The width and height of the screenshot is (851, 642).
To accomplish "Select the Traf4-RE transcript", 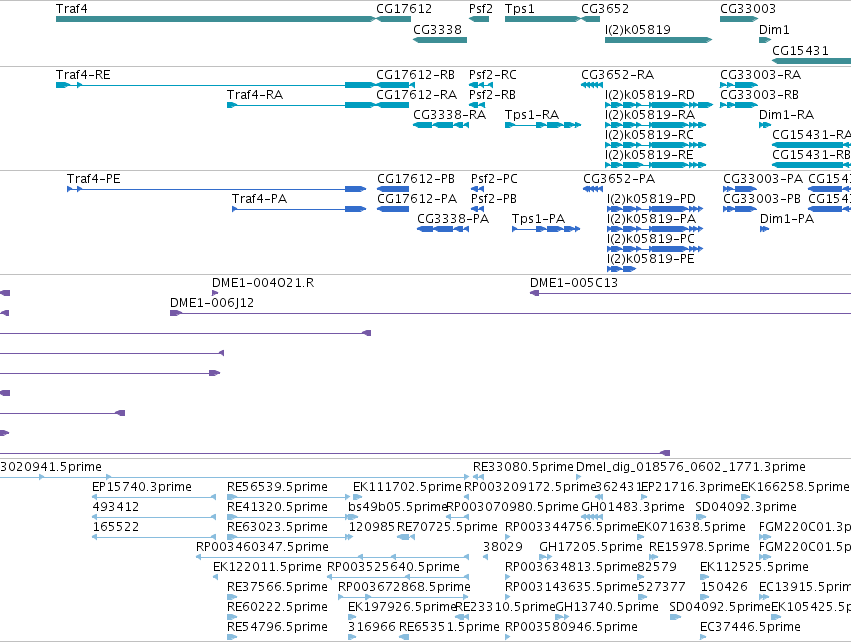I will 215,85.
